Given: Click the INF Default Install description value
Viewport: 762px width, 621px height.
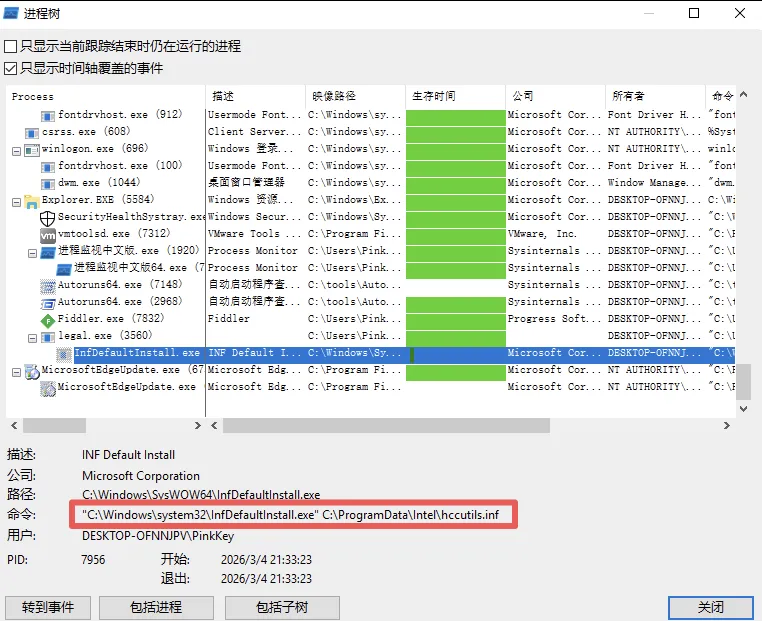Looking at the screenshot, I should [128, 455].
